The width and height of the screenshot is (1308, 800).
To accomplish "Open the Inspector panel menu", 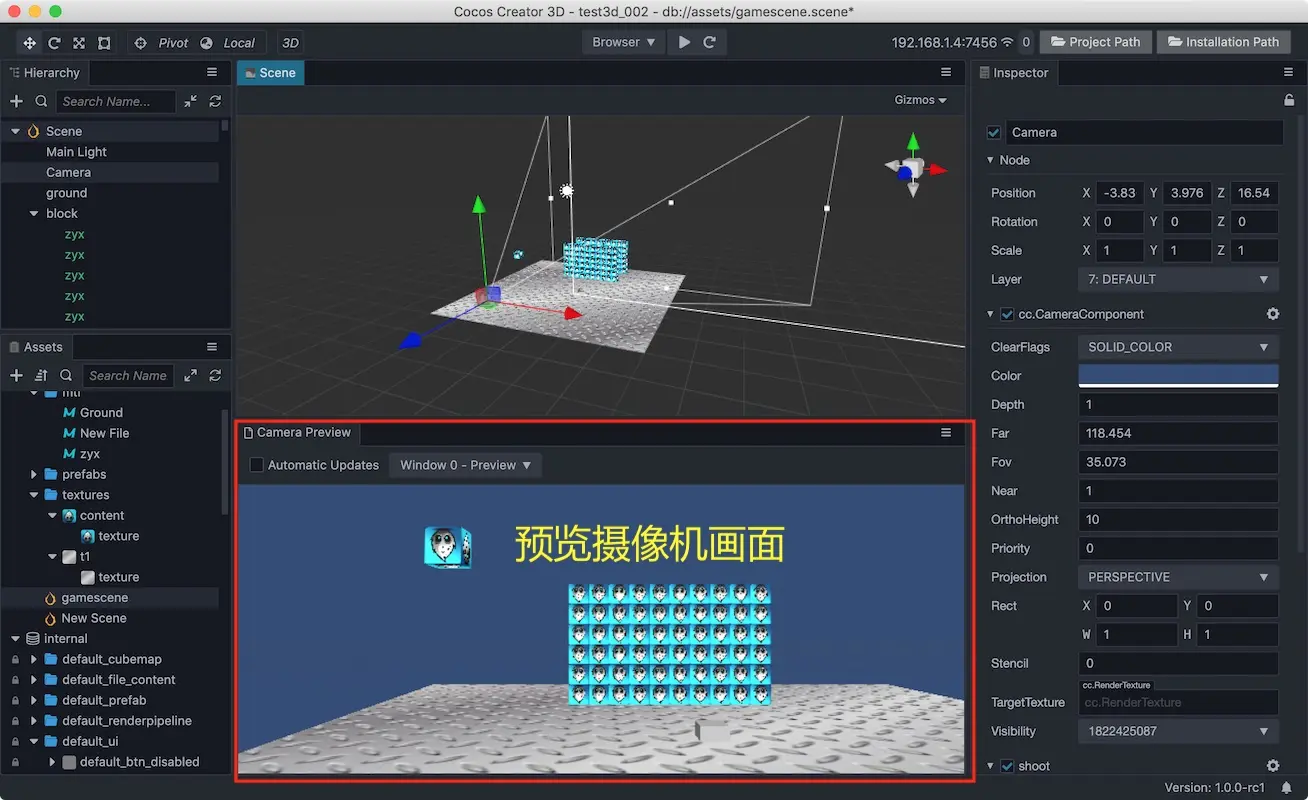I will [x=1288, y=73].
